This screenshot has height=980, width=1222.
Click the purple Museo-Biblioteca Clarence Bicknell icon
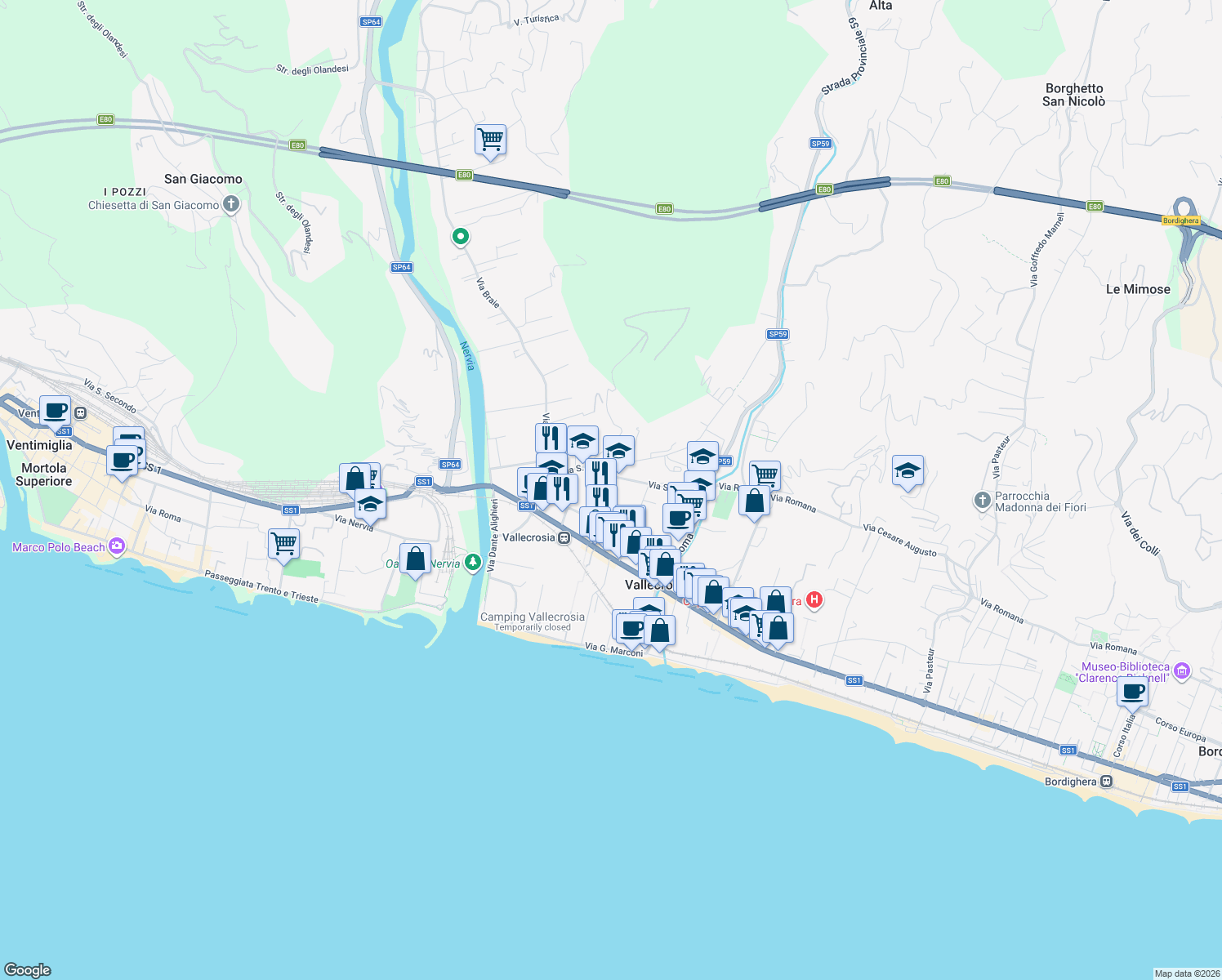tap(1182, 671)
